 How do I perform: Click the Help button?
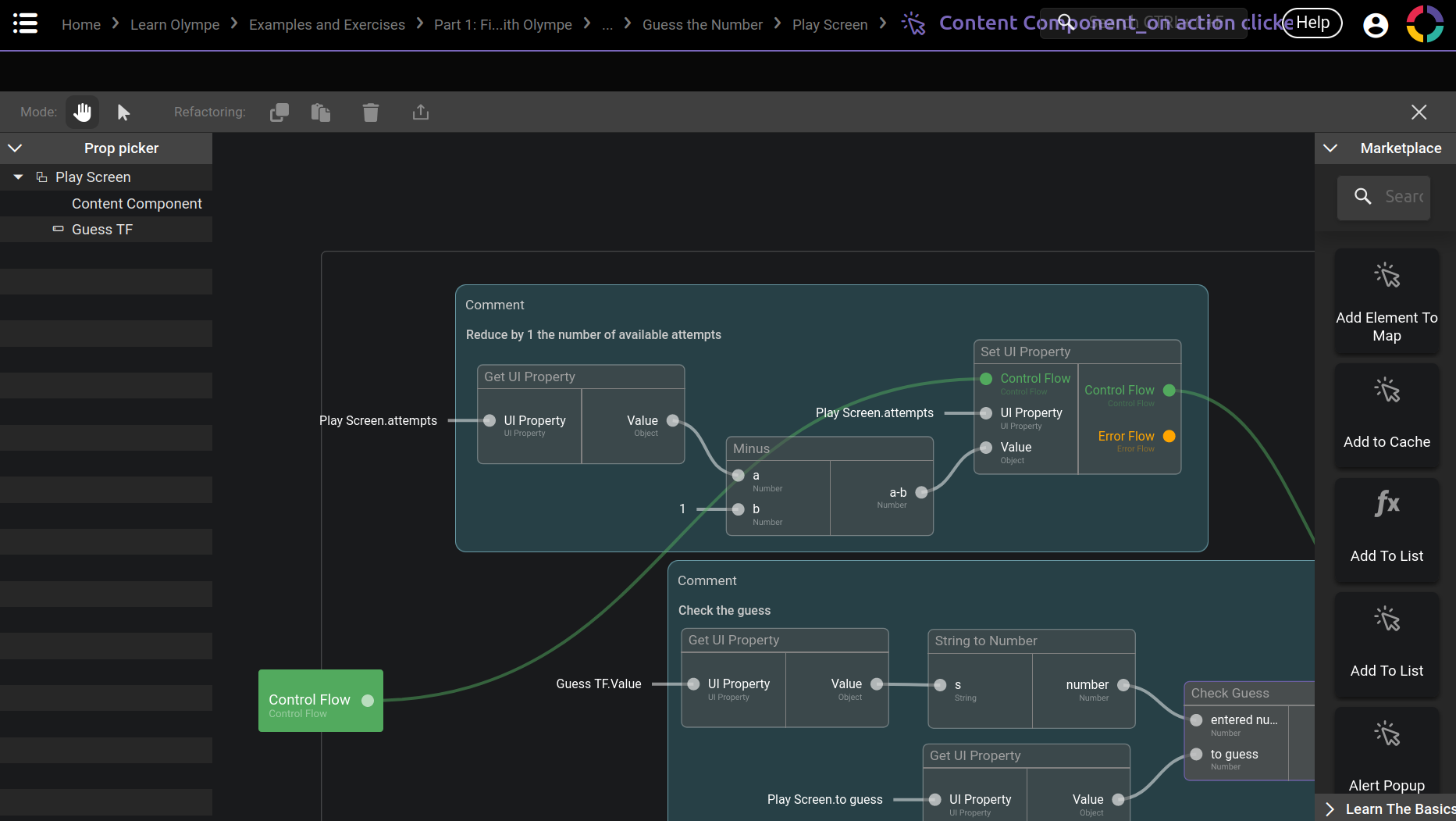coord(1312,23)
